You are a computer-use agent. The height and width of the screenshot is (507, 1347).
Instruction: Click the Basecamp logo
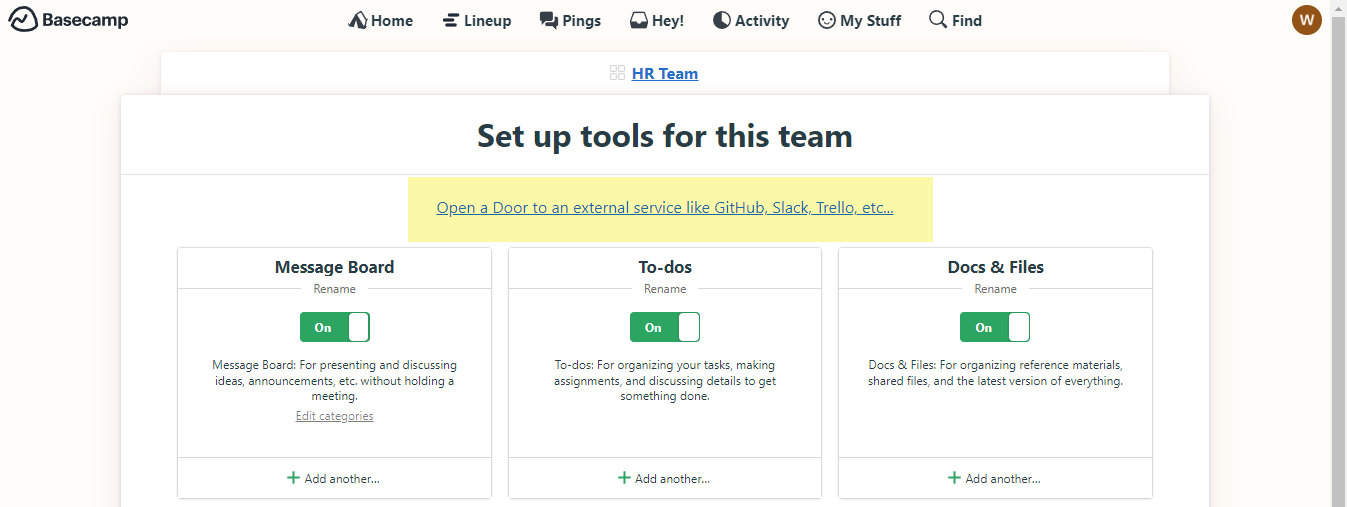tap(69, 20)
